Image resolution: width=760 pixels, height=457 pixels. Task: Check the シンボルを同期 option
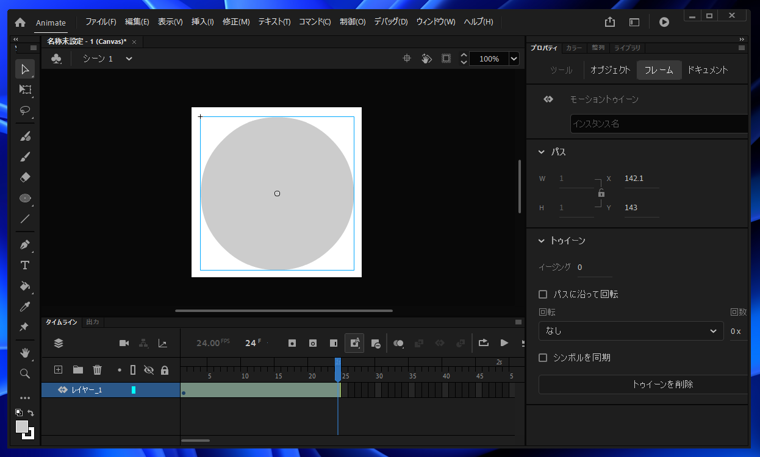coord(543,357)
